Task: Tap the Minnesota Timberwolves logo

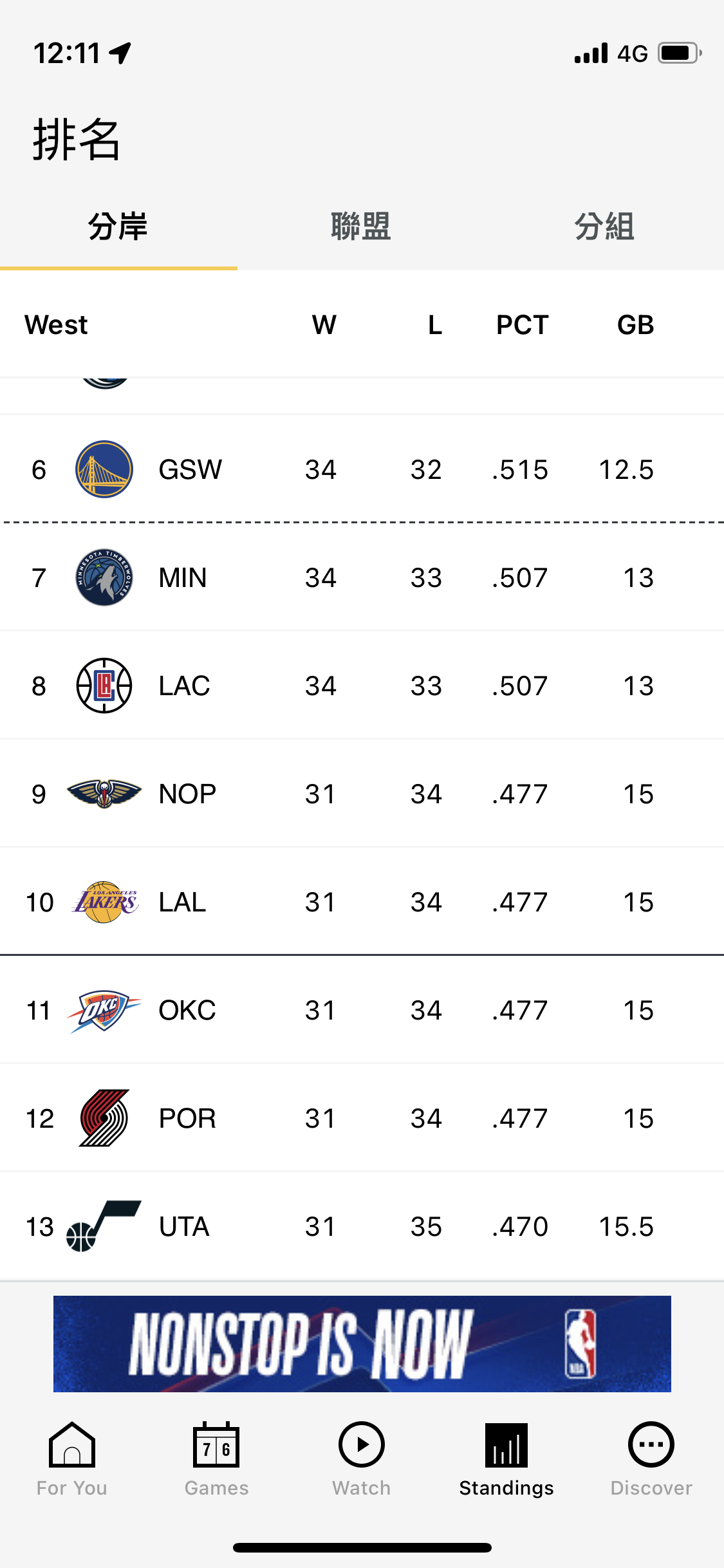Action: (104, 577)
